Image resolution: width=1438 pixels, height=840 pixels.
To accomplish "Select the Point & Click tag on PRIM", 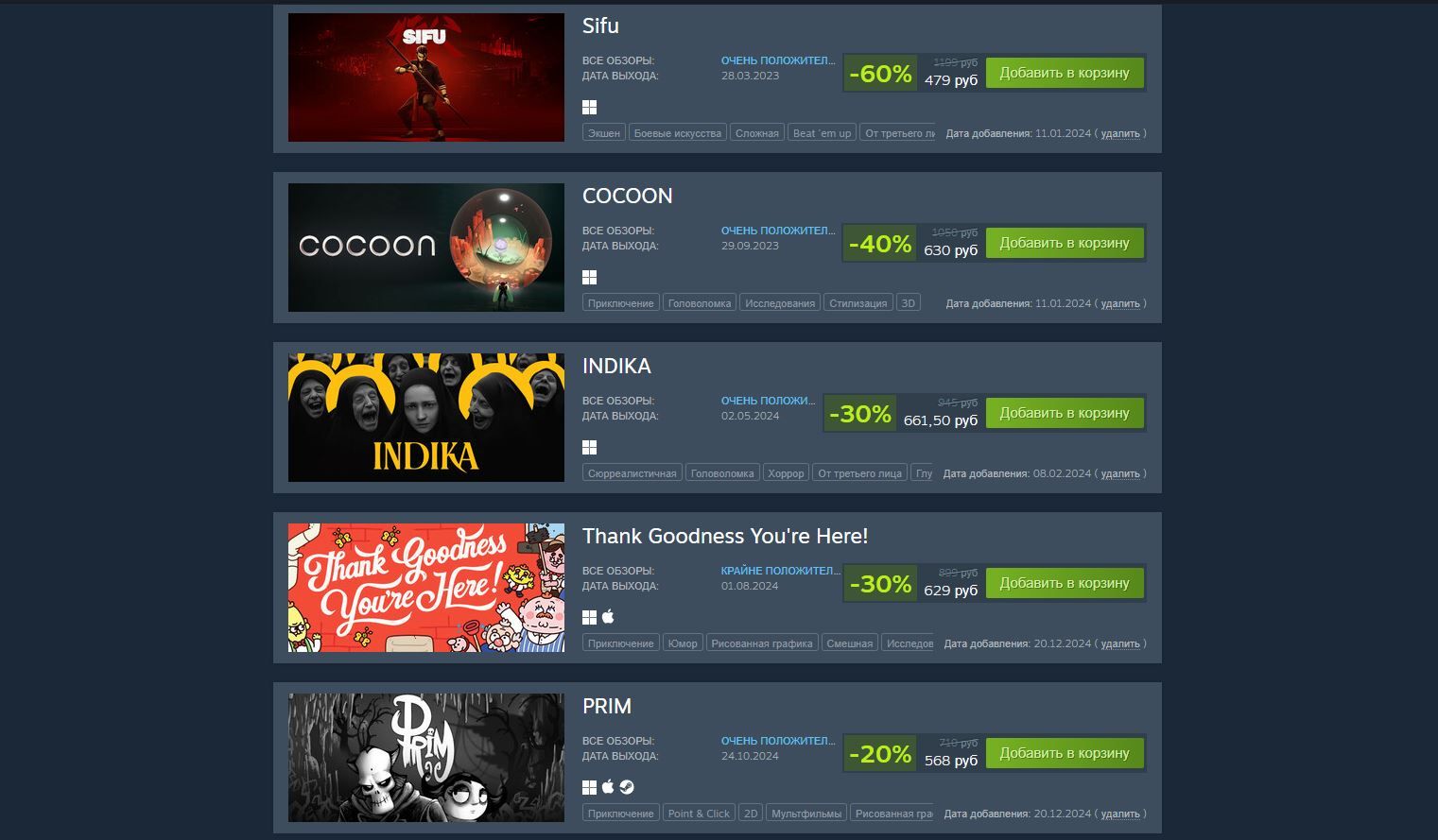I will [x=699, y=814].
